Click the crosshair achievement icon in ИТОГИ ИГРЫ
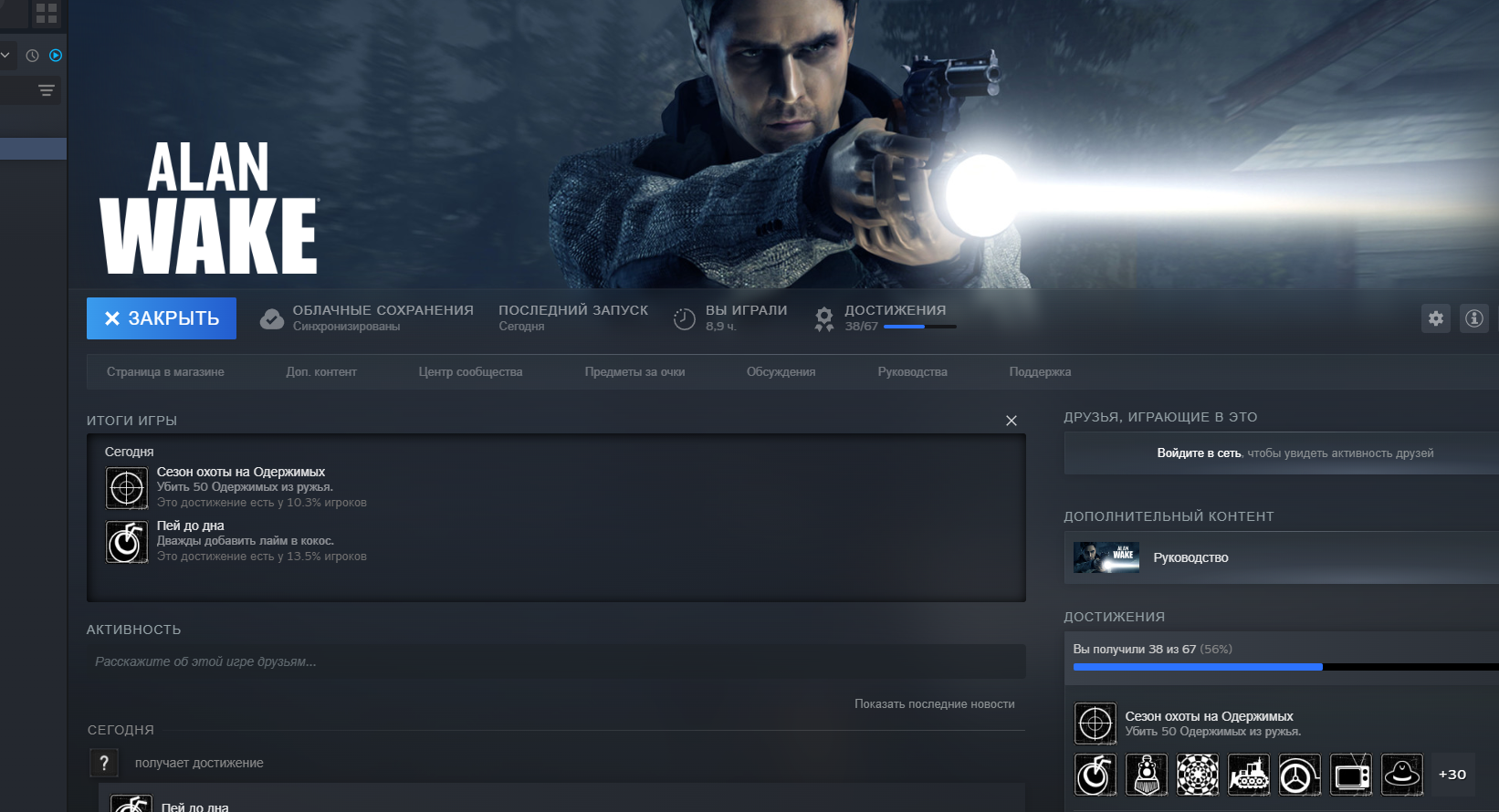The height and width of the screenshot is (812, 1499). tap(127, 488)
